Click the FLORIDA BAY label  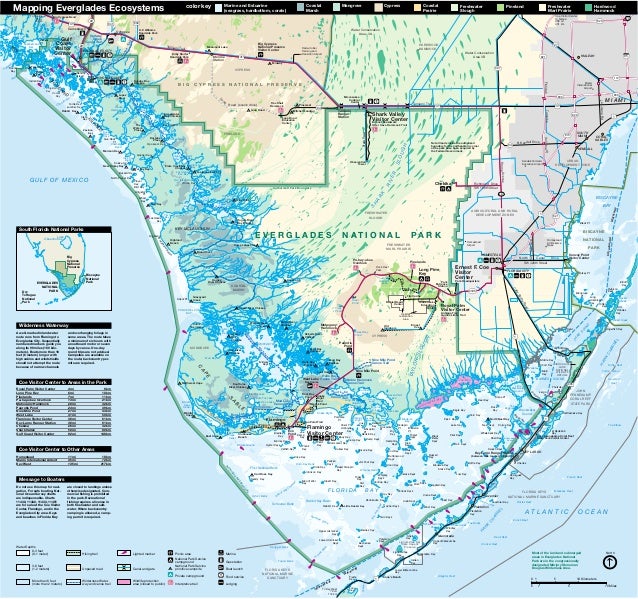click(353, 490)
